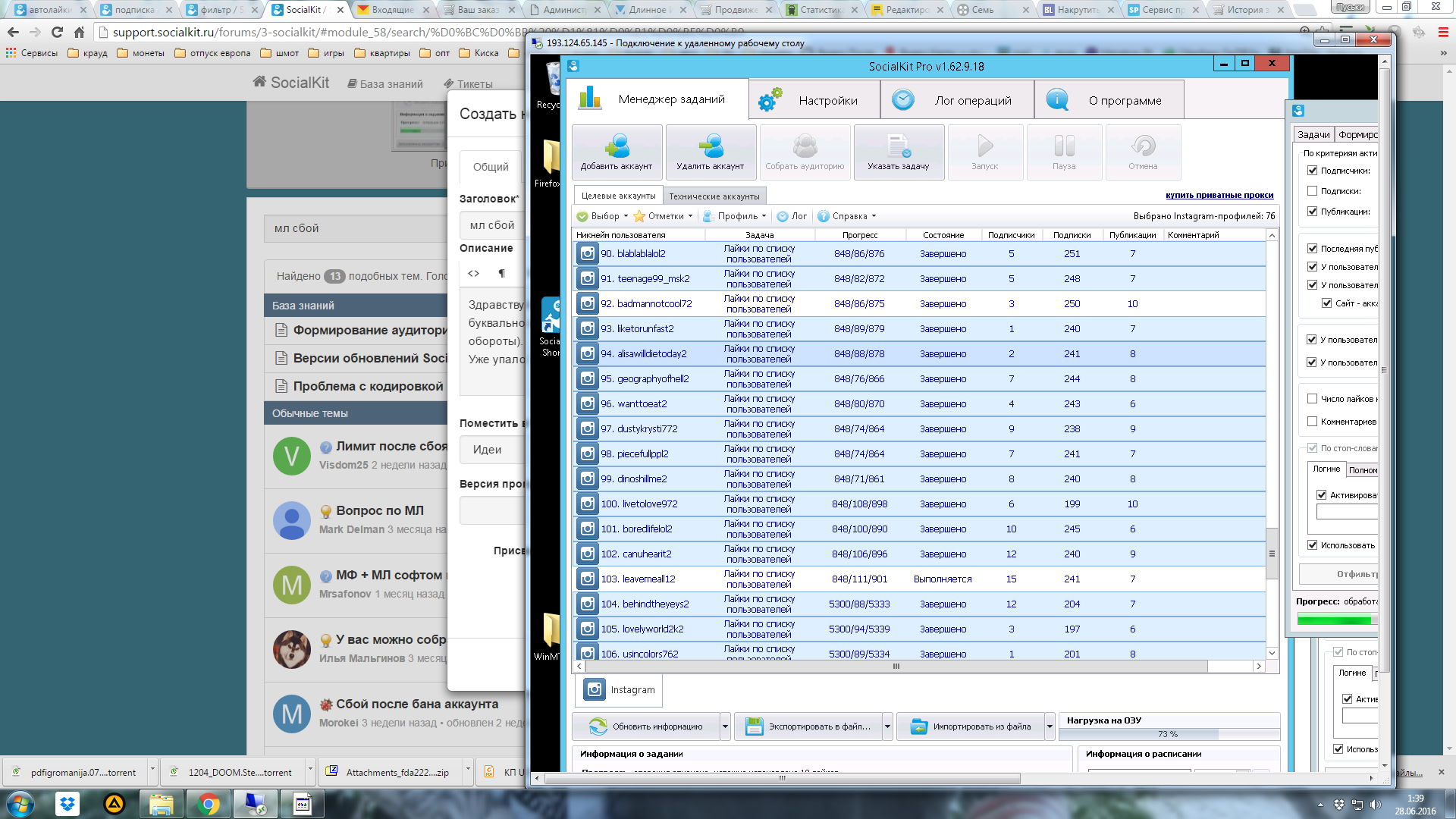Click the accounts table vertical scrollbar thumb

pyautogui.click(x=1272, y=554)
